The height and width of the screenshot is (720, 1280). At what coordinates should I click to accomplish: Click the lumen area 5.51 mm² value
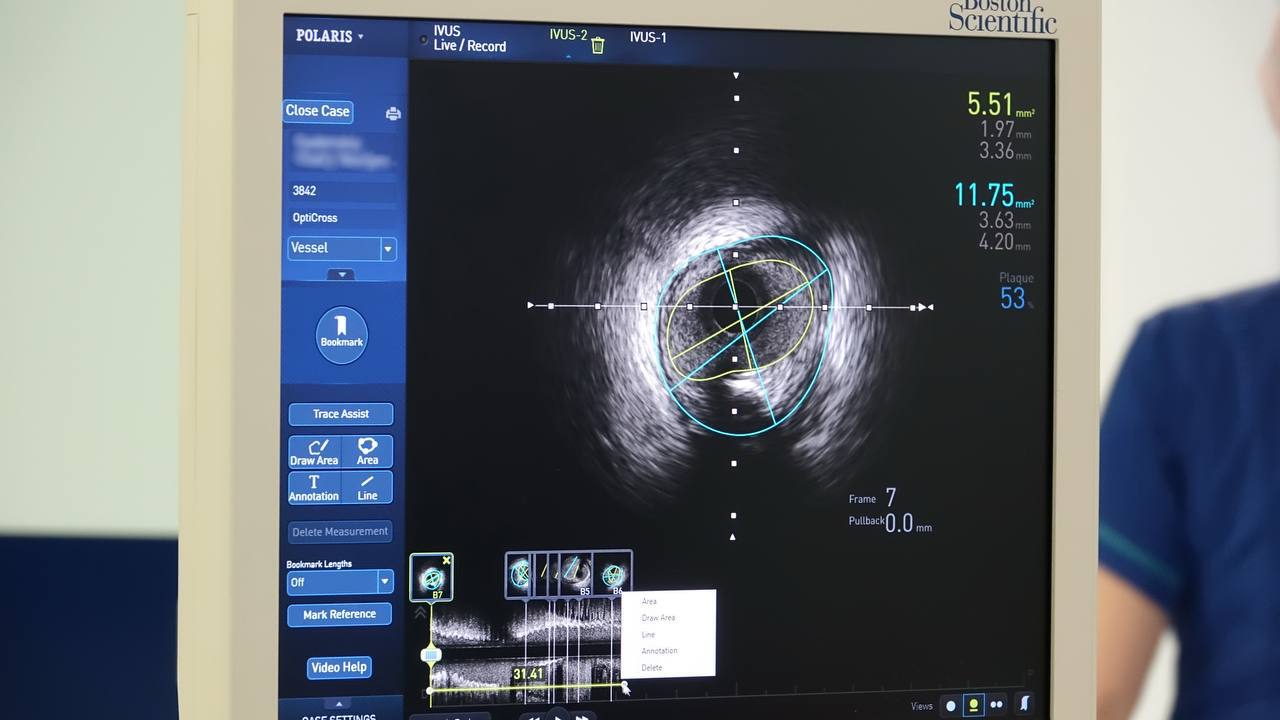1000,104
